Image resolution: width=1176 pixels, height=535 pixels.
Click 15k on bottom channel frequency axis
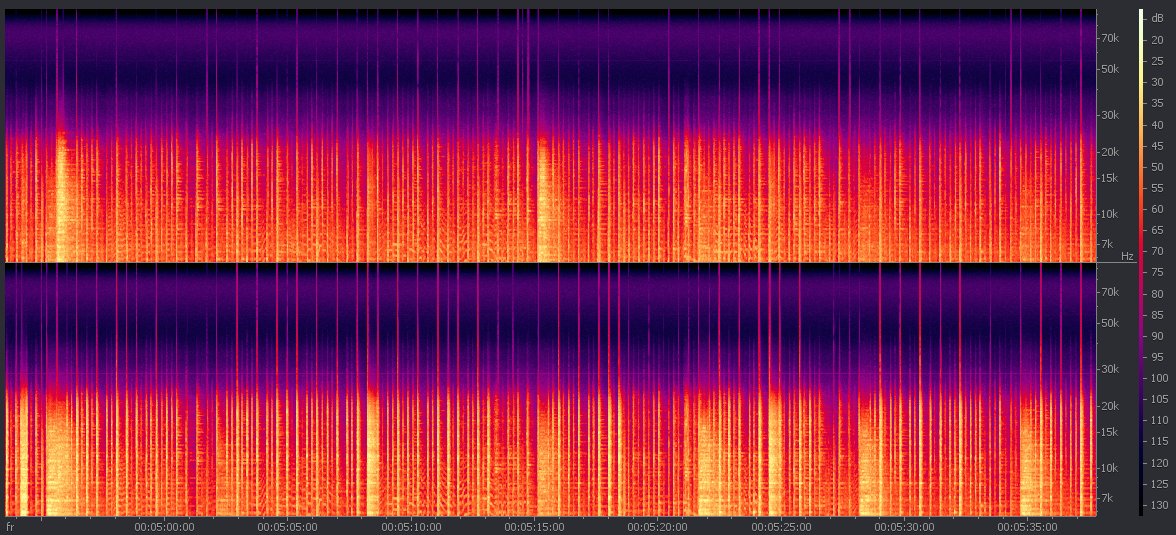click(x=1110, y=432)
